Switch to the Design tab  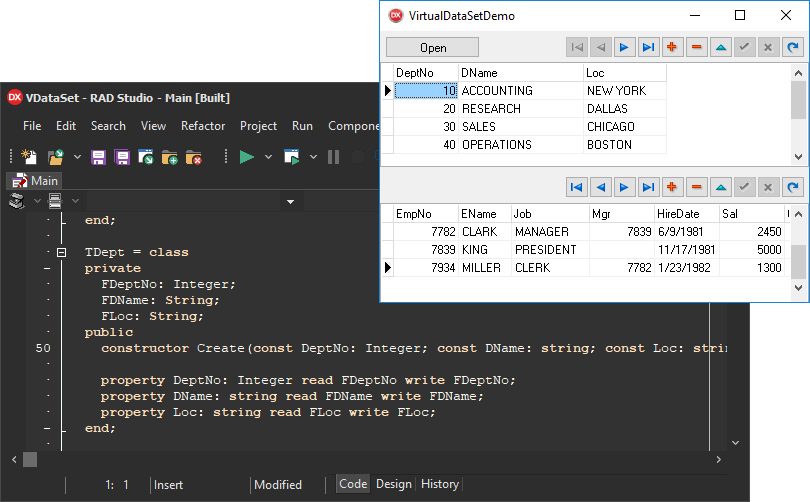(393, 484)
